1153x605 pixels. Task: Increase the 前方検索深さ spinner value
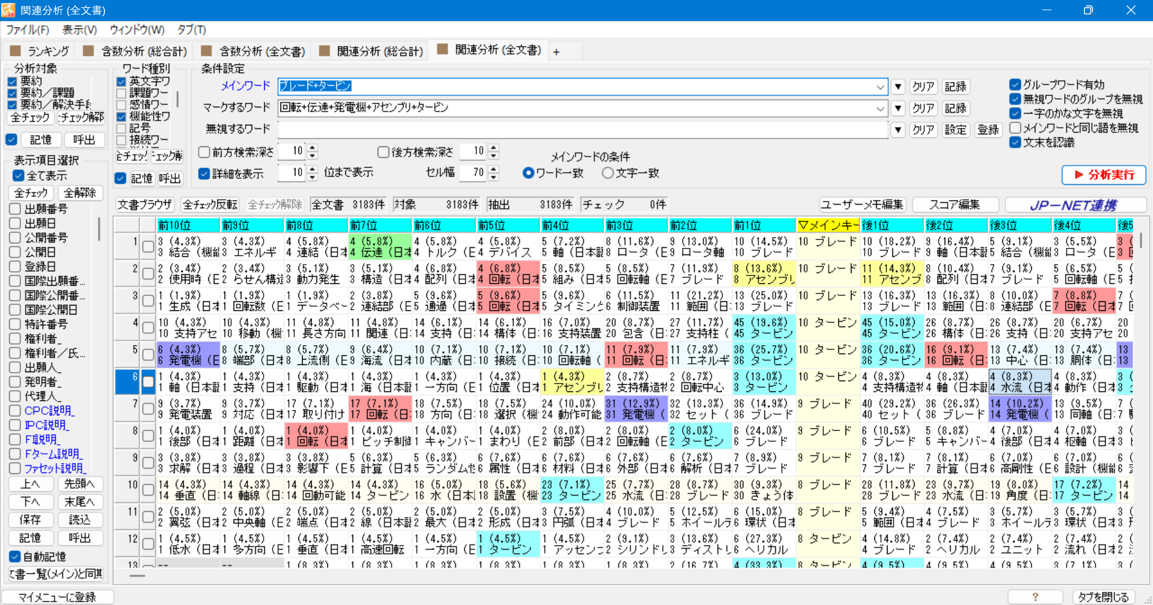312,148
